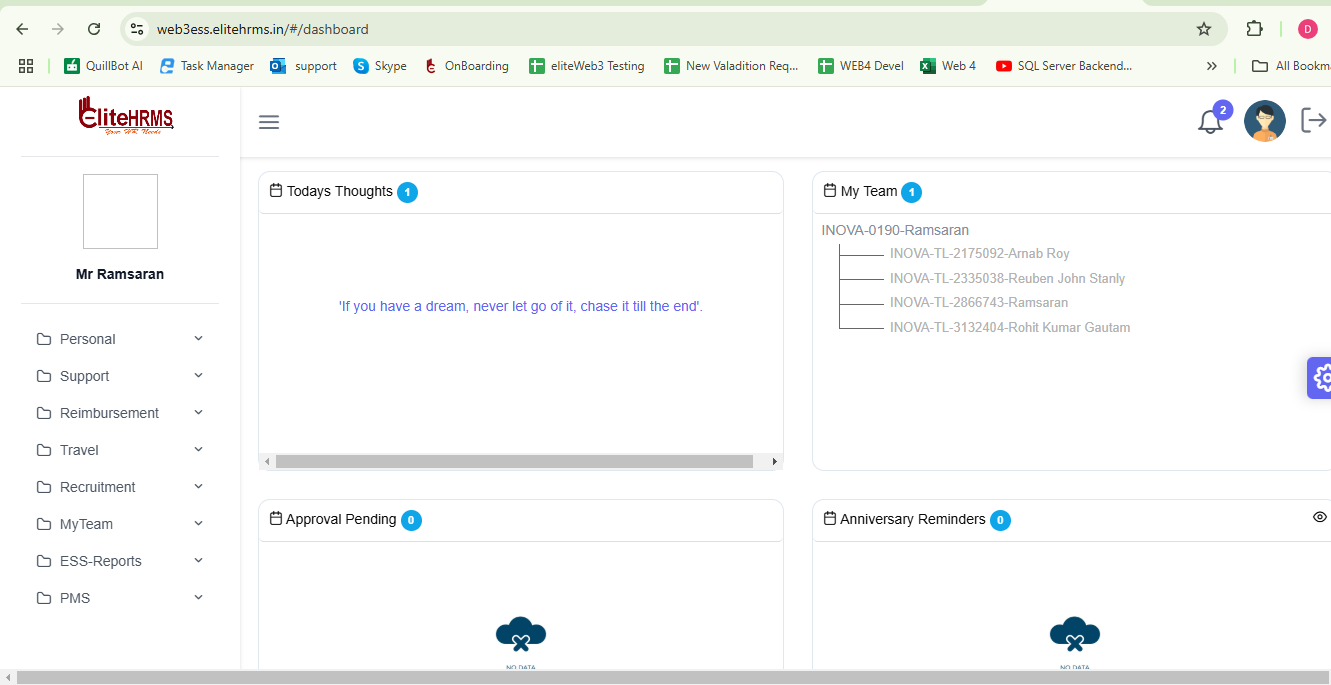Open the Recruitment sidebar menu
The width and height of the screenshot is (1331, 685).
point(97,487)
